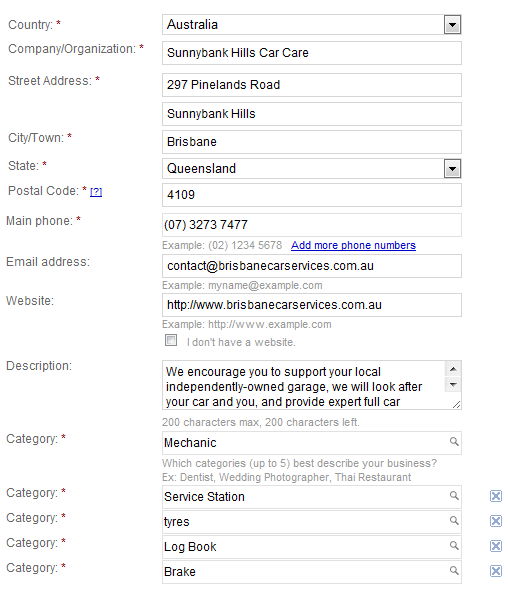Image resolution: width=508 pixels, height=593 pixels.
Task: Tick the "I don't have a website" checkbox
Action: click(x=171, y=340)
